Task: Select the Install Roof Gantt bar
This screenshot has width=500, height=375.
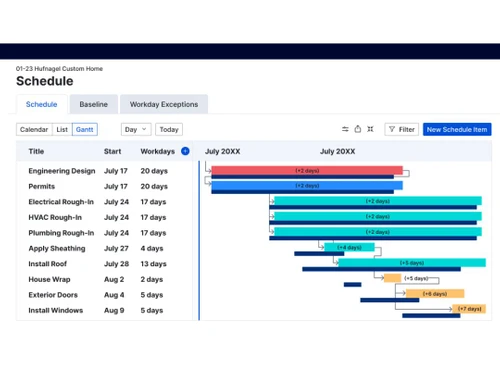Action: [412, 263]
